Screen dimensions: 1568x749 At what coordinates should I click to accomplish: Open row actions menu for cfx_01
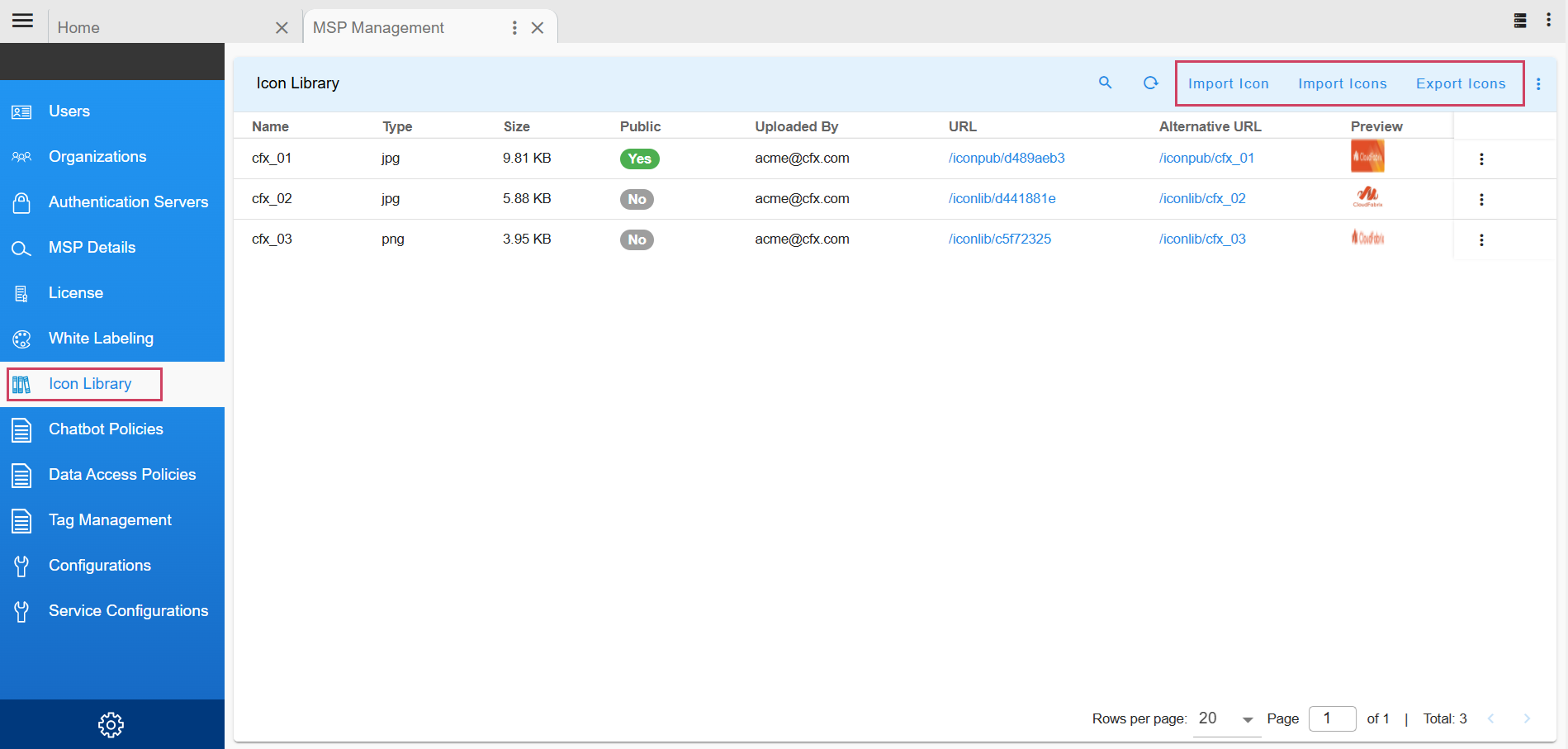tap(1481, 159)
